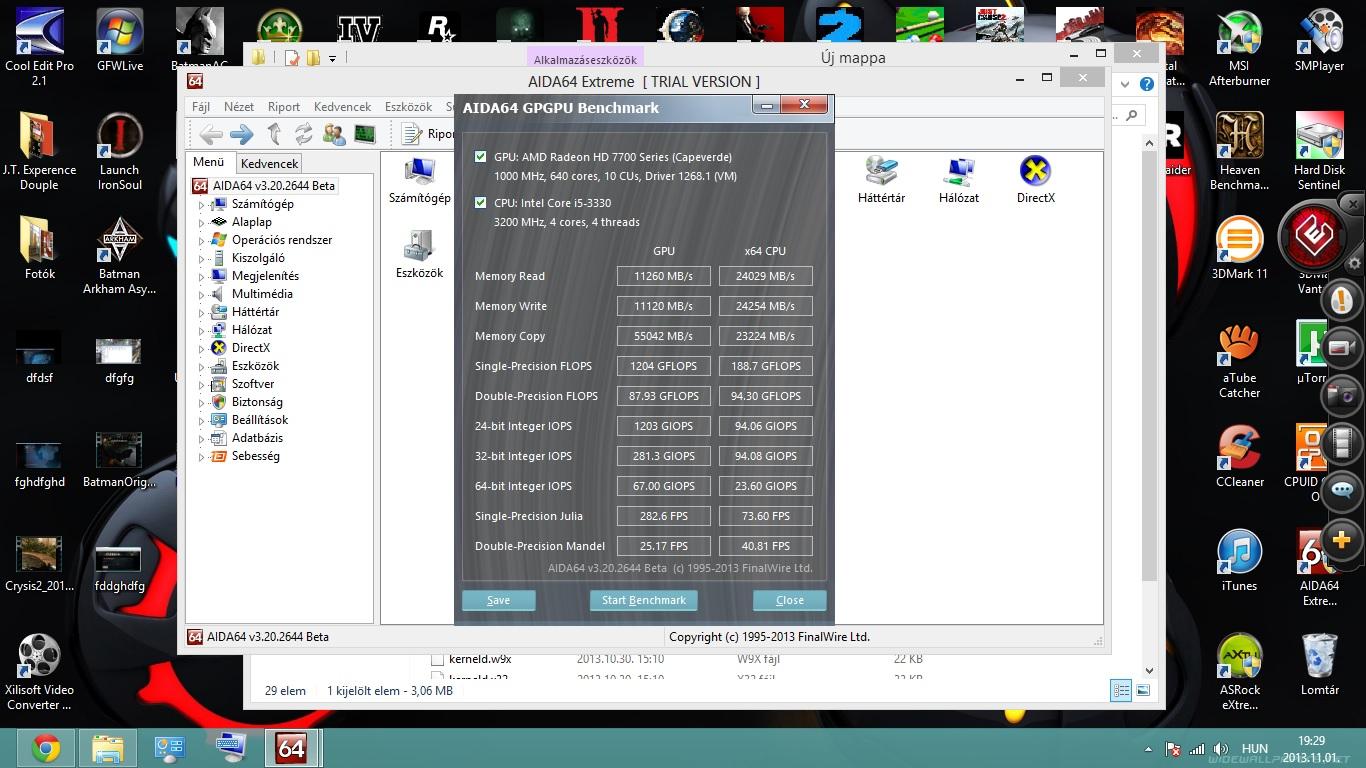This screenshot has width=1366, height=768.
Task: Click the Up level arrow in AIDA64 toolbar
Action: click(274, 134)
